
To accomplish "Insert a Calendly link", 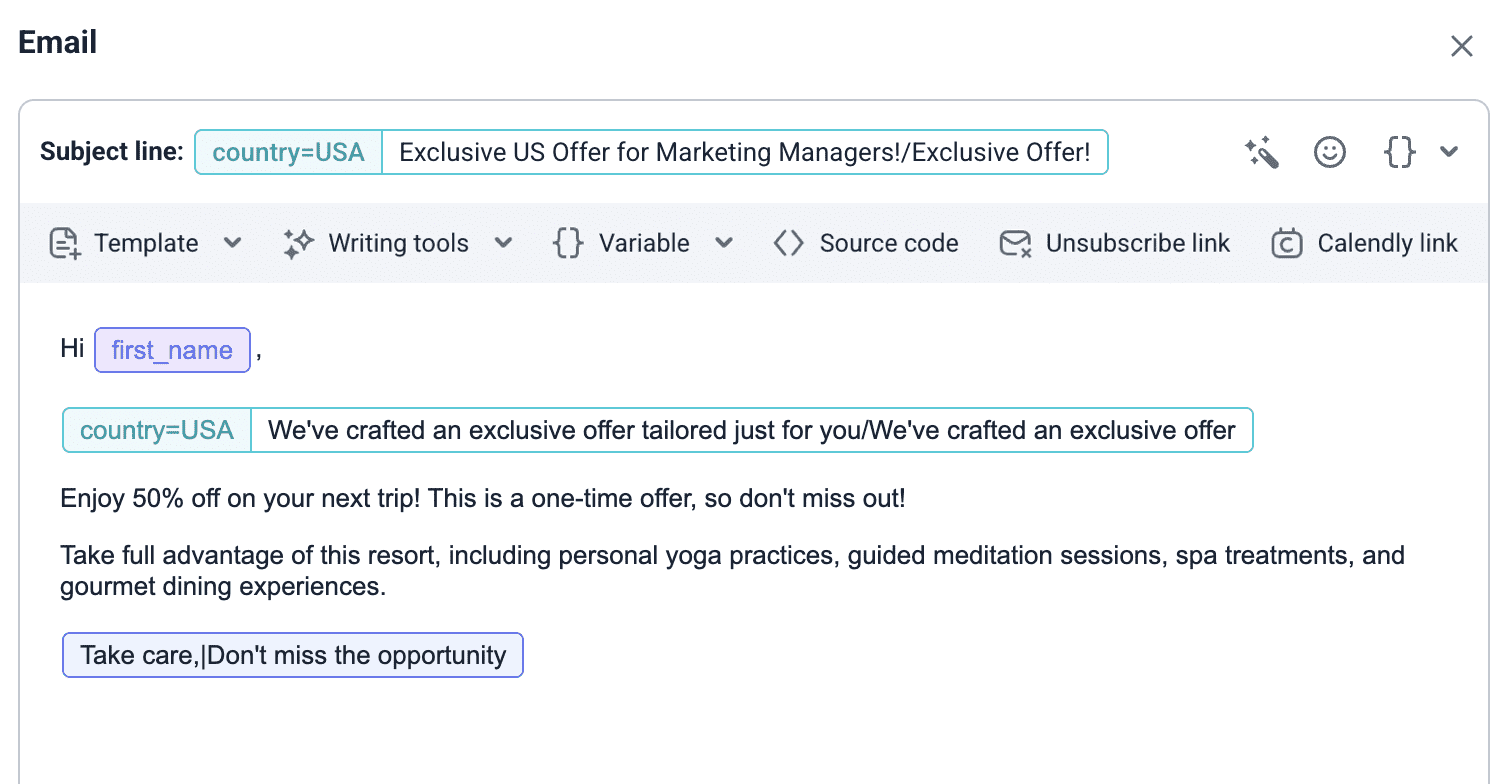I will [1387, 244].
